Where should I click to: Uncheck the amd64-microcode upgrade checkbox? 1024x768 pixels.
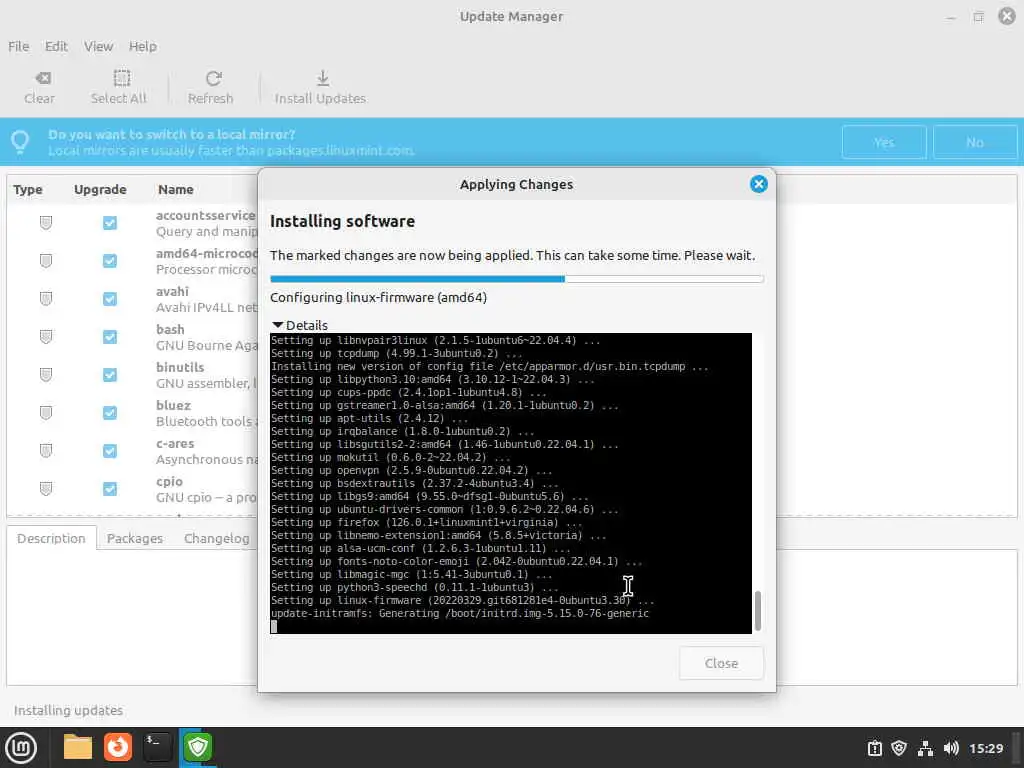pos(110,261)
